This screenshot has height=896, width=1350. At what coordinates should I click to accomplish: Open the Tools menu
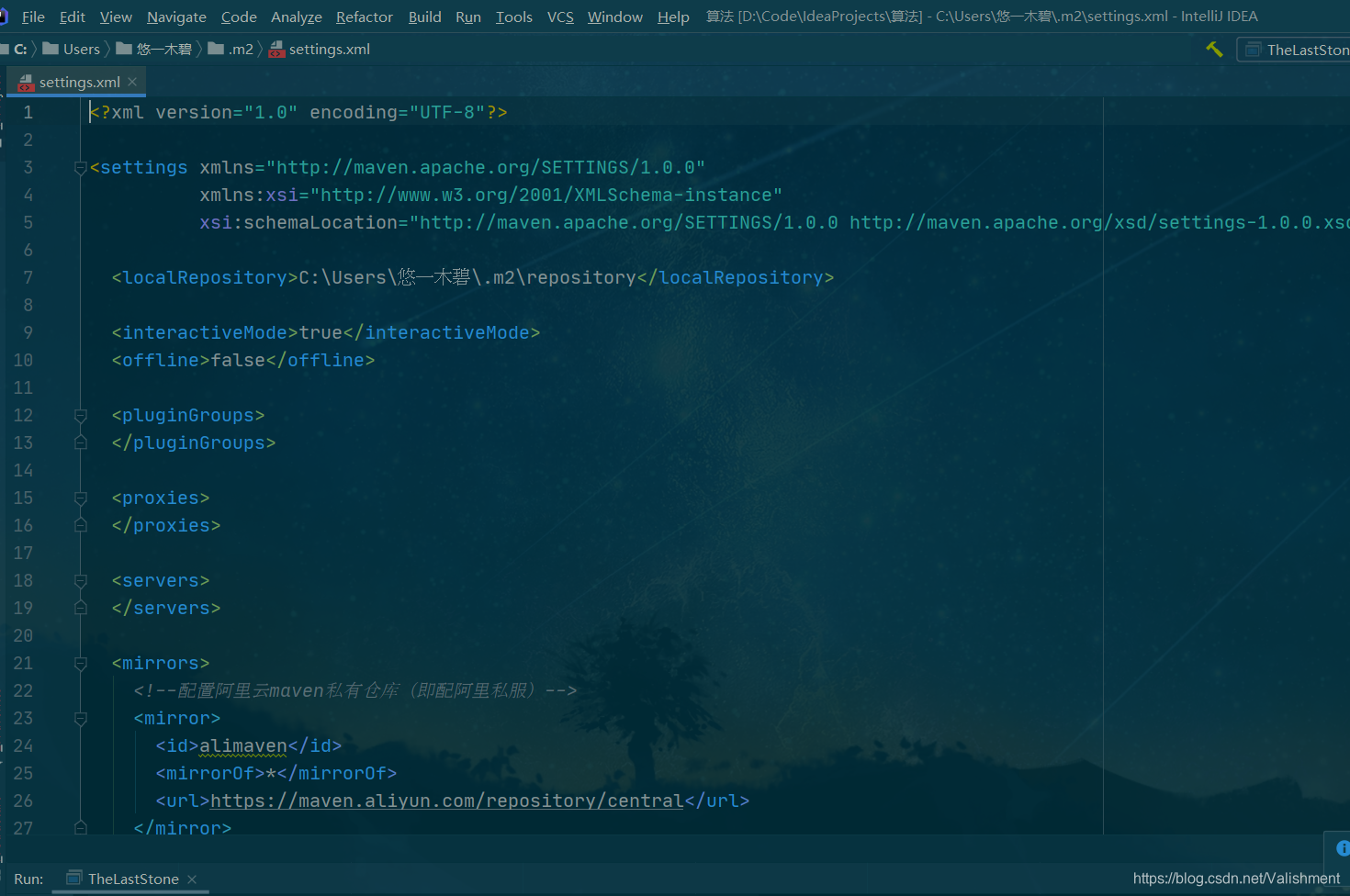(x=514, y=17)
